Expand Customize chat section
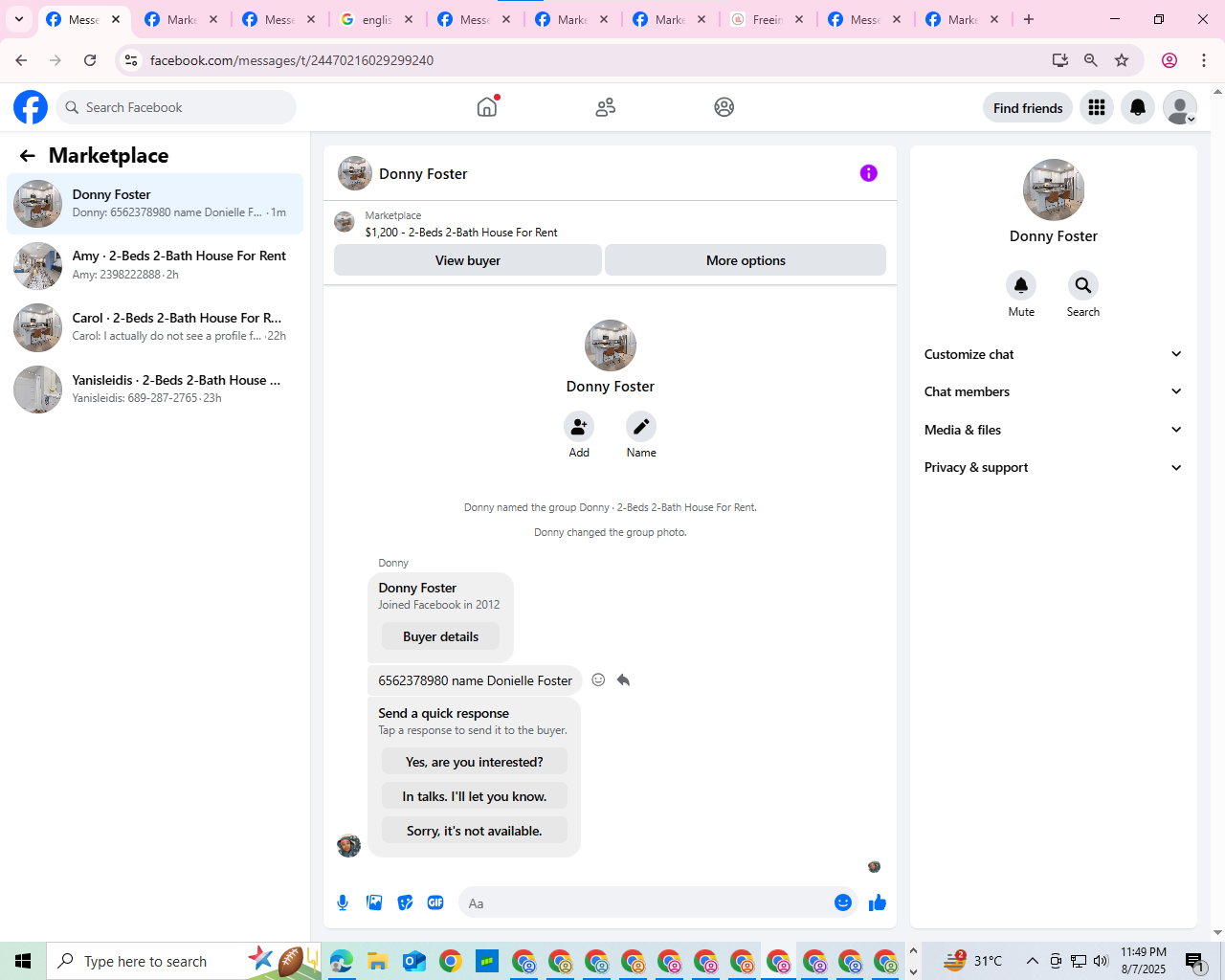This screenshot has height=980, width=1225. (x=1053, y=354)
